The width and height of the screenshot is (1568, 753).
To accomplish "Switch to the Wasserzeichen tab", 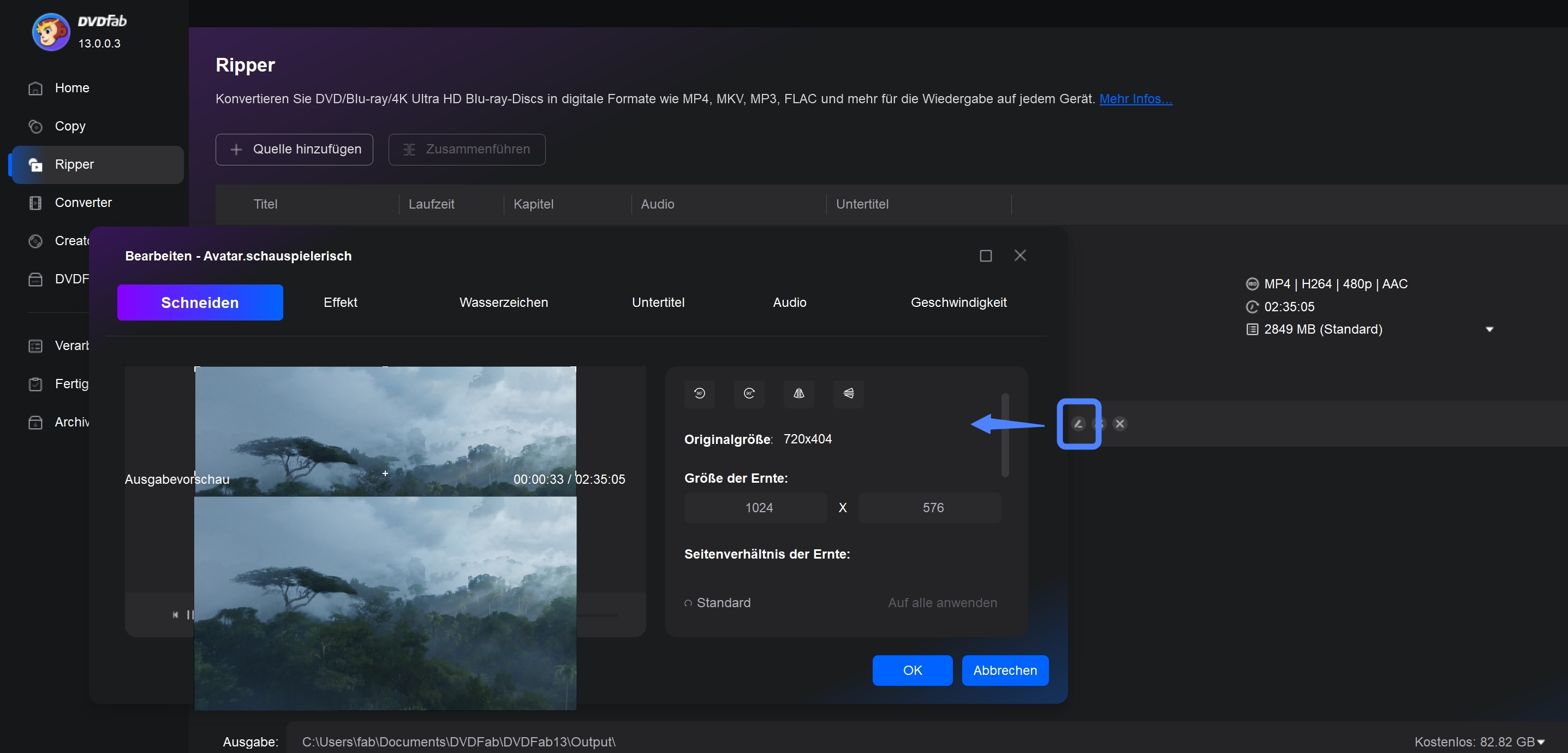I will (x=503, y=302).
